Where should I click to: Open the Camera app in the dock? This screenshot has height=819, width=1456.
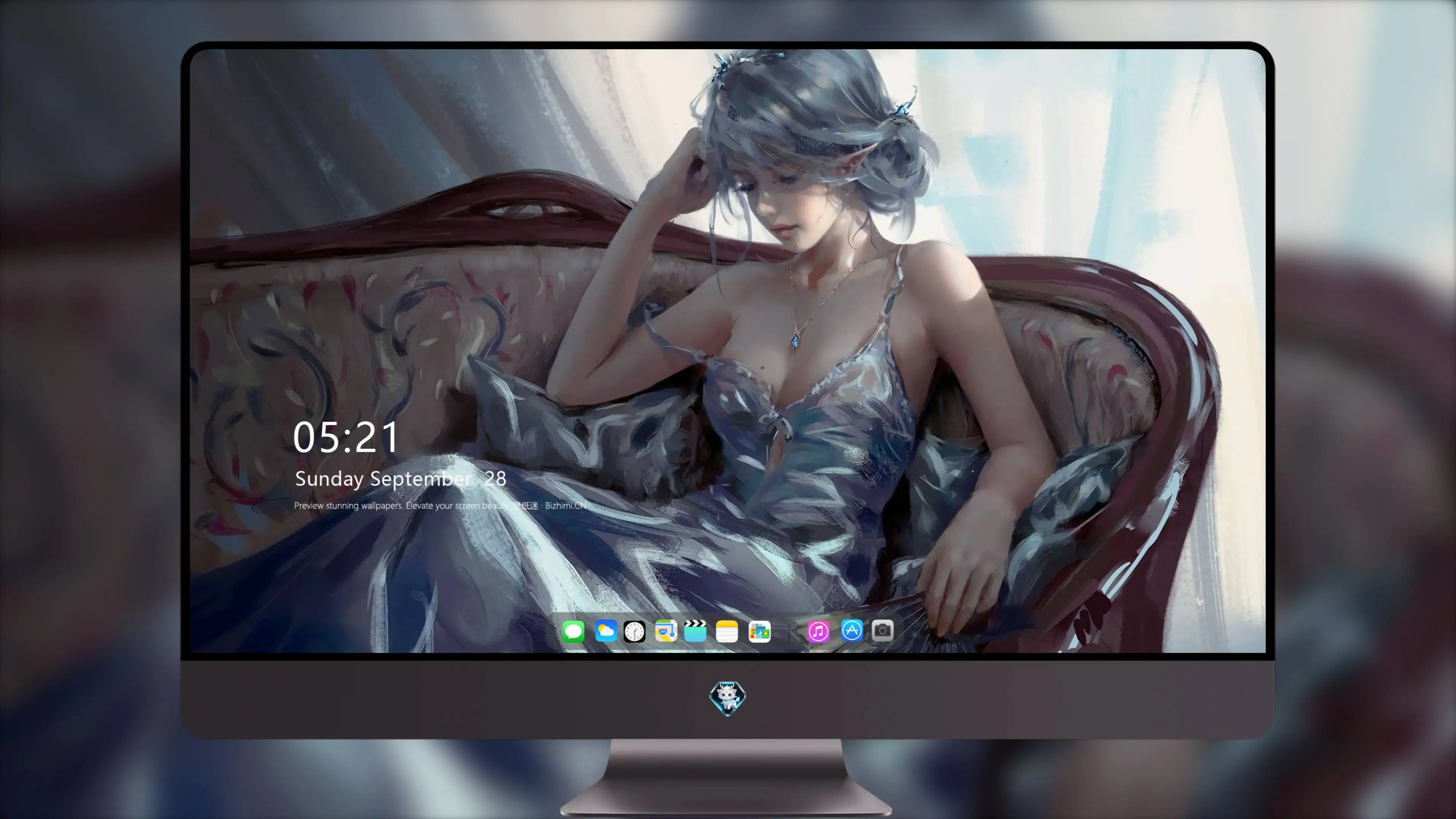point(882,631)
